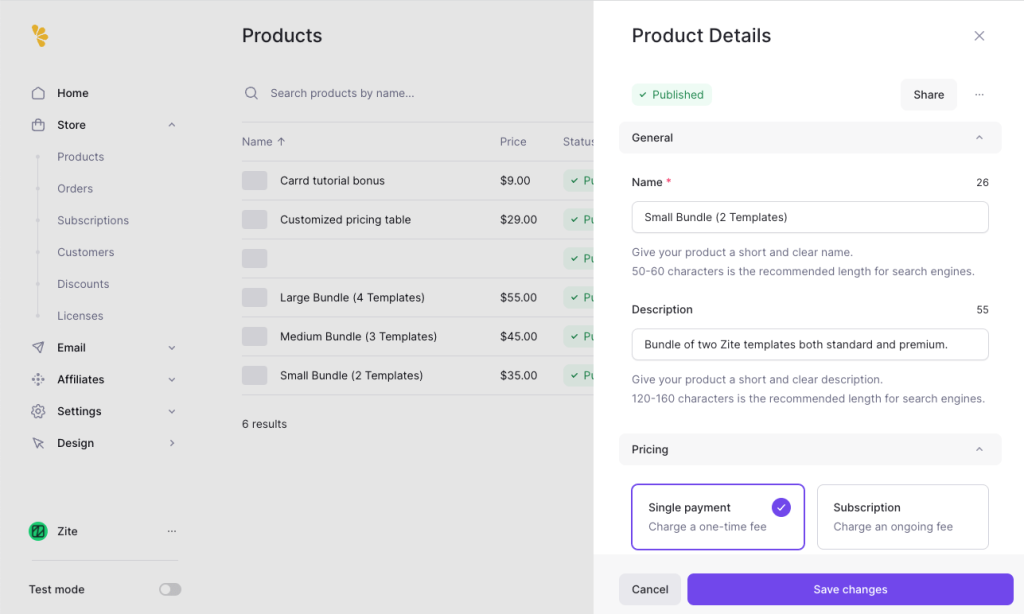Click the Single payment checkmark icon
The height and width of the screenshot is (614, 1024).
781,508
